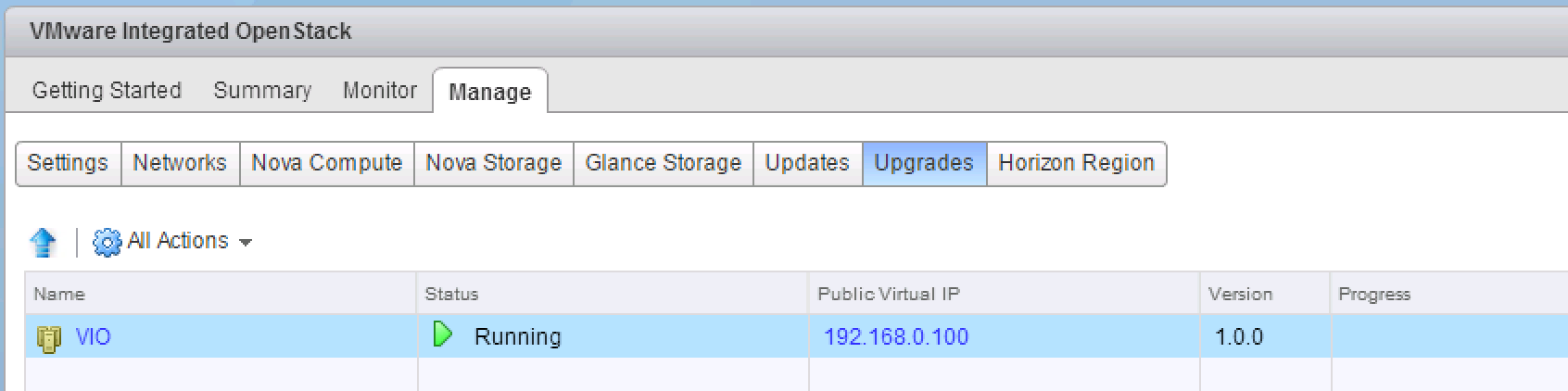
Task: Click the green Running status icon
Action: [443, 334]
